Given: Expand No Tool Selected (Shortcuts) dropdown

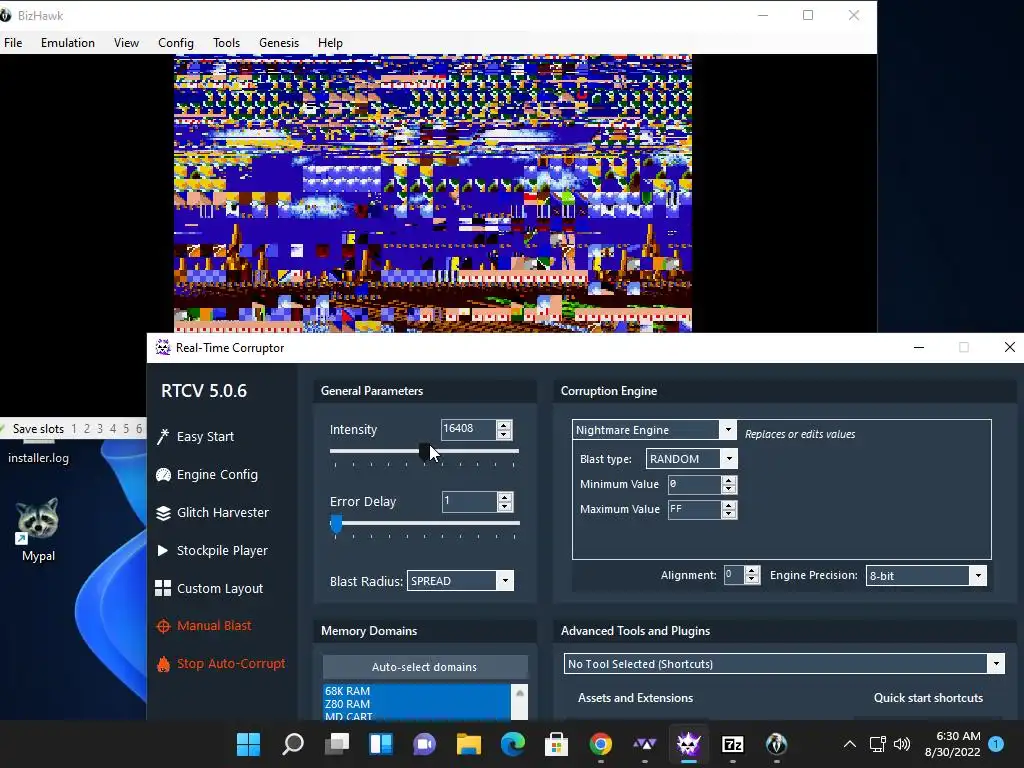Looking at the screenshot, I should pos(996,664).
